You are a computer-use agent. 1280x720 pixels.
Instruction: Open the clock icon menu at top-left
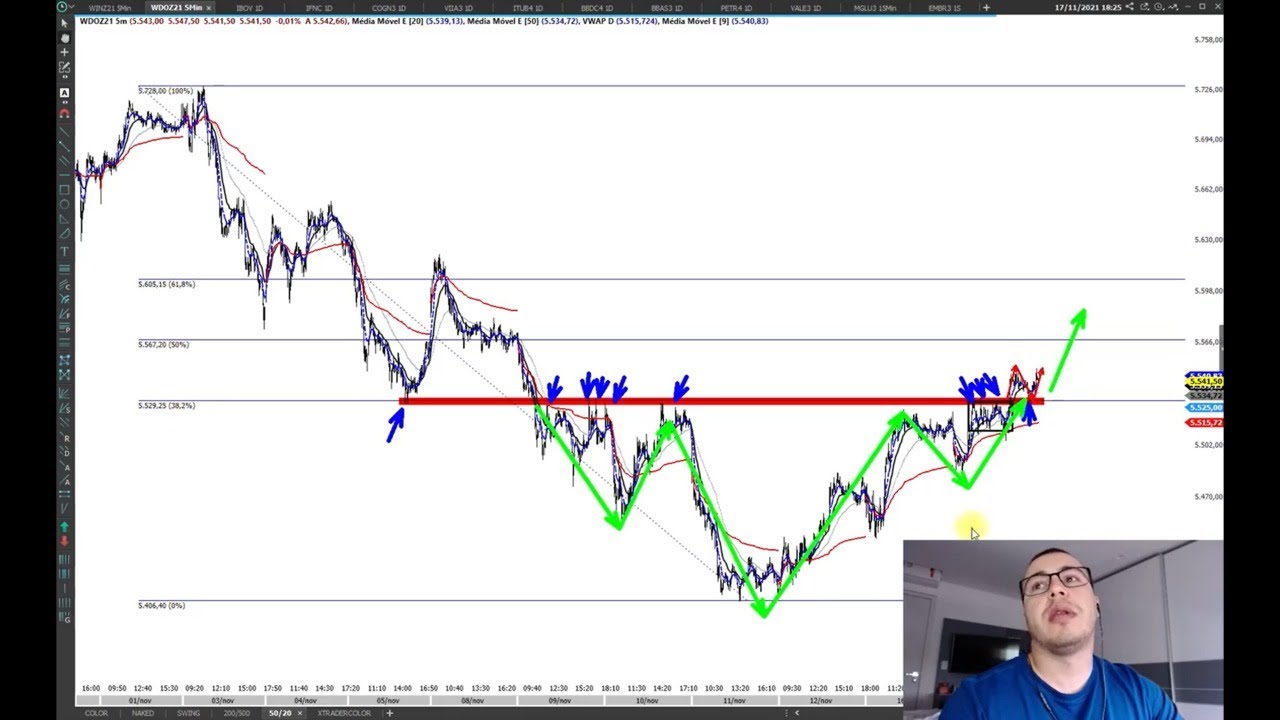coord(63,7)
